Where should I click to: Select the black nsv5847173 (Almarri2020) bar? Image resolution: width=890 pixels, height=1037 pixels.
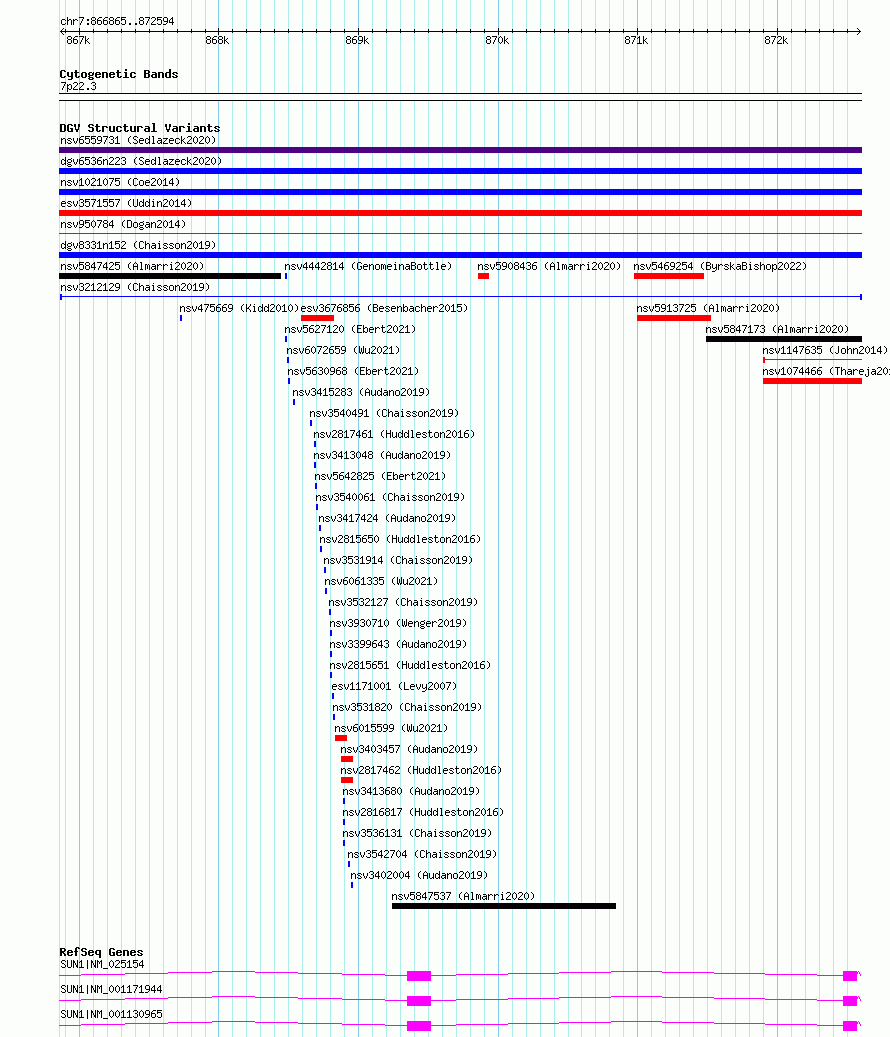pos(784,339)
